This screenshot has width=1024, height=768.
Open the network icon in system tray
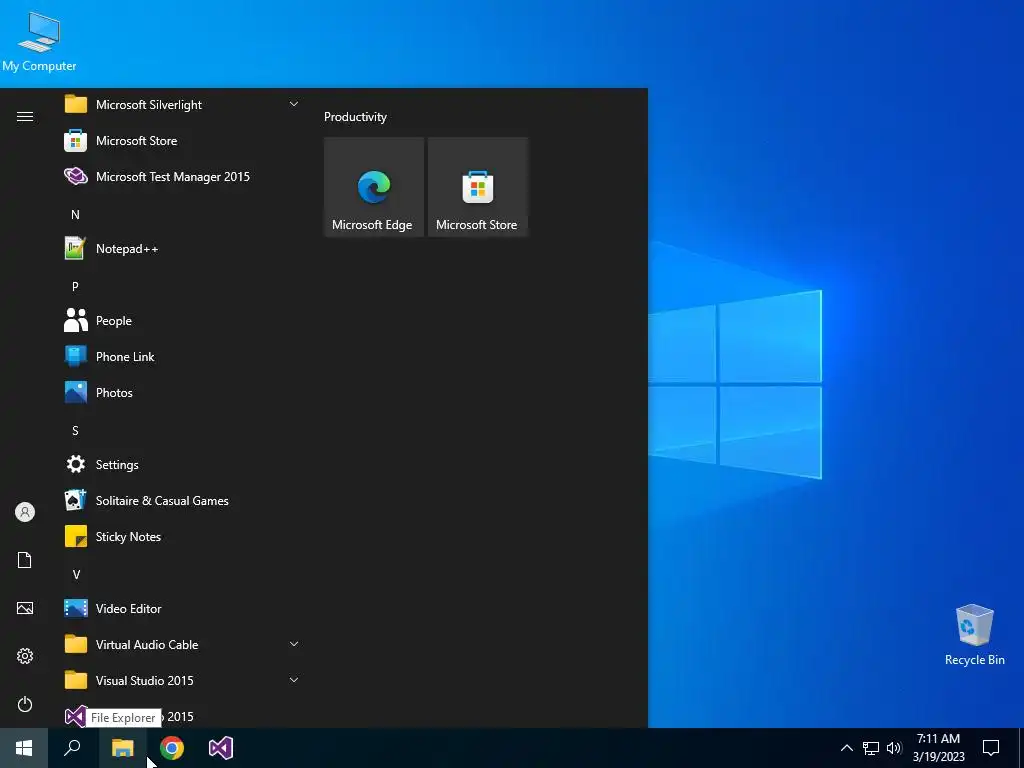(871, 748)
